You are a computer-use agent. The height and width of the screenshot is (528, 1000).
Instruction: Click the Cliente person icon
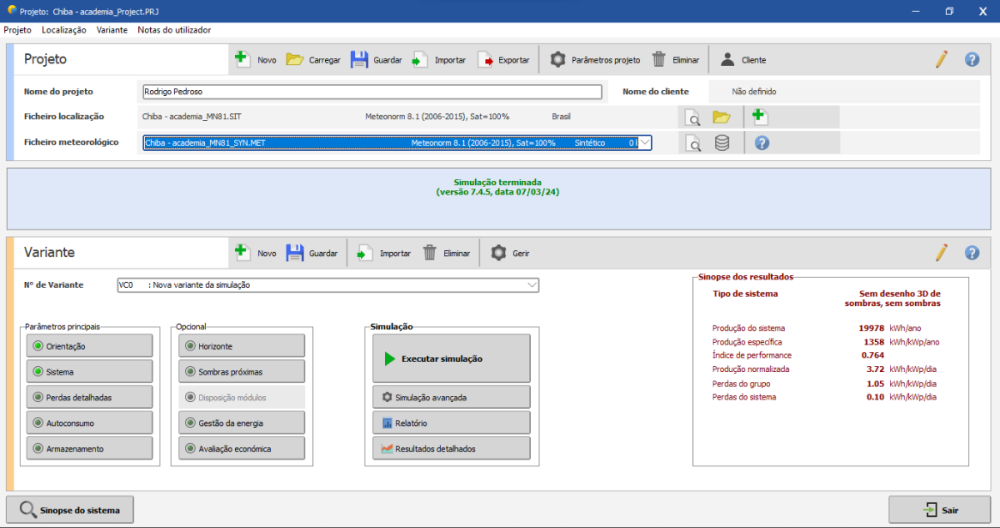tap(728, 60)
